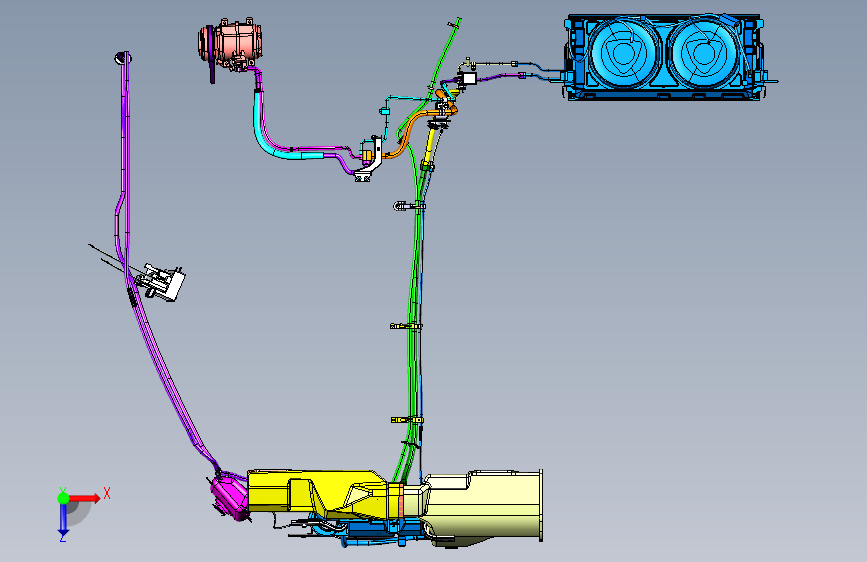Click the red X axis arrow of the triad
This screenshot has width=867, height=562.
pos(85,498)
